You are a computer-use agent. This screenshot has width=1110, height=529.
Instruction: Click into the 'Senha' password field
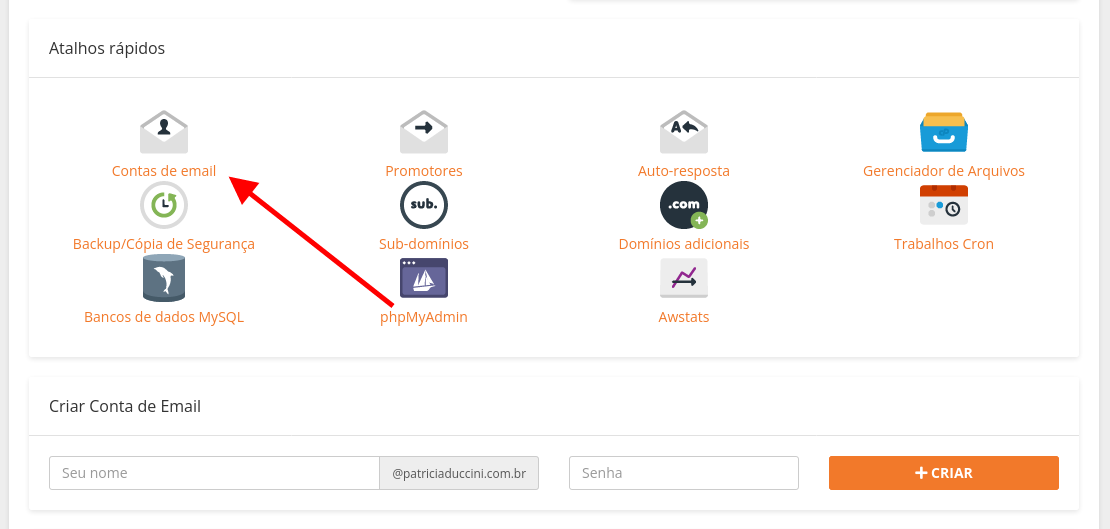(x=684, y=473)
